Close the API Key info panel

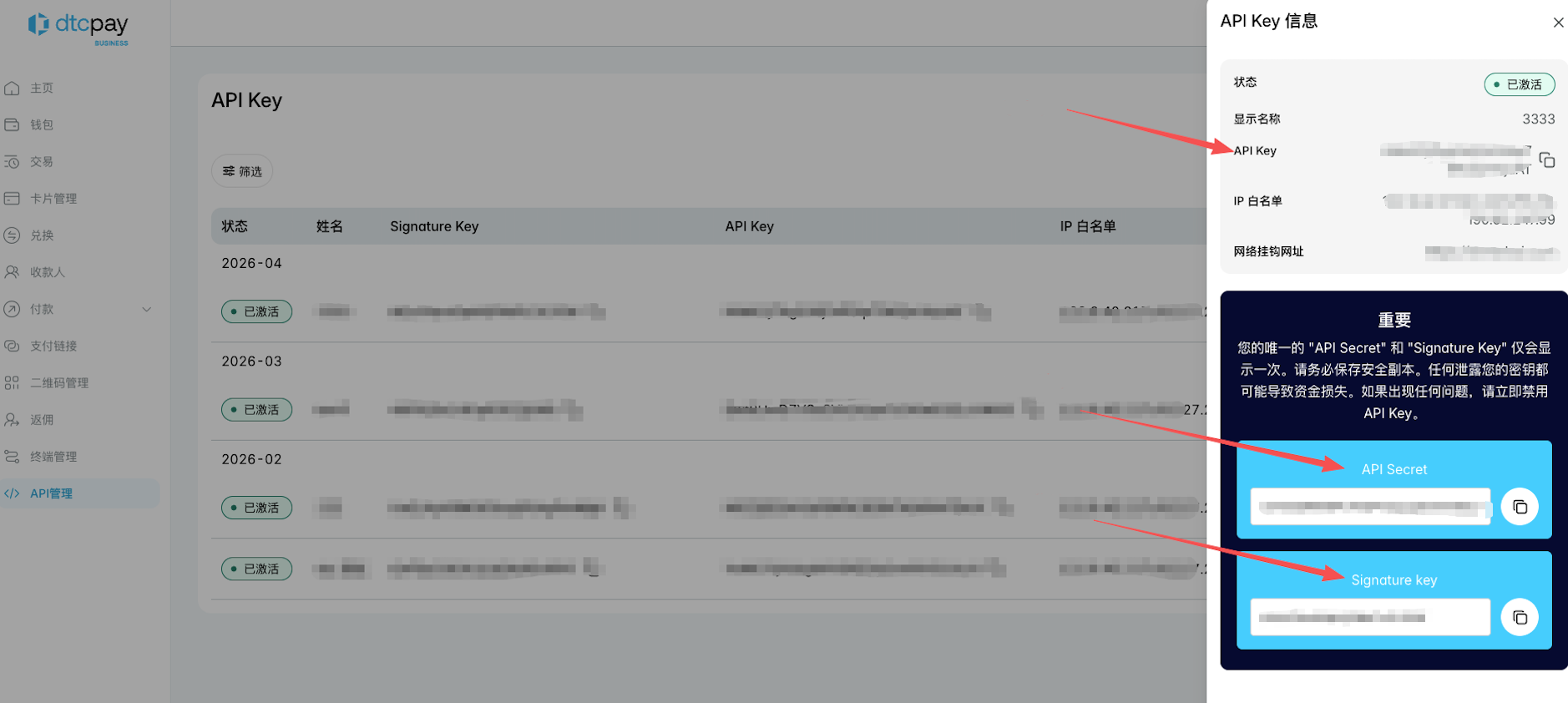tap(1558, 23)
